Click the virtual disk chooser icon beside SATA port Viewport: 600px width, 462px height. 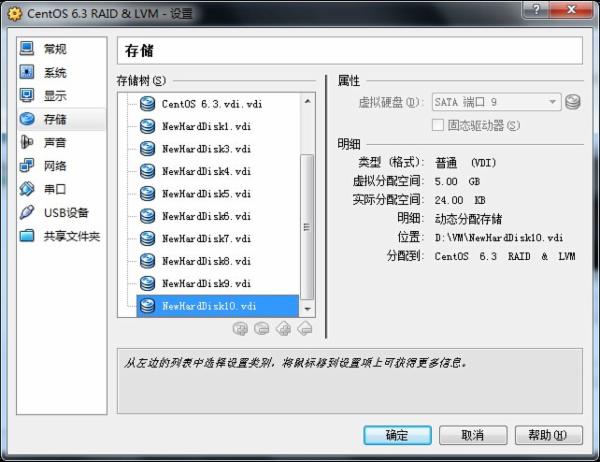(573, 102)
